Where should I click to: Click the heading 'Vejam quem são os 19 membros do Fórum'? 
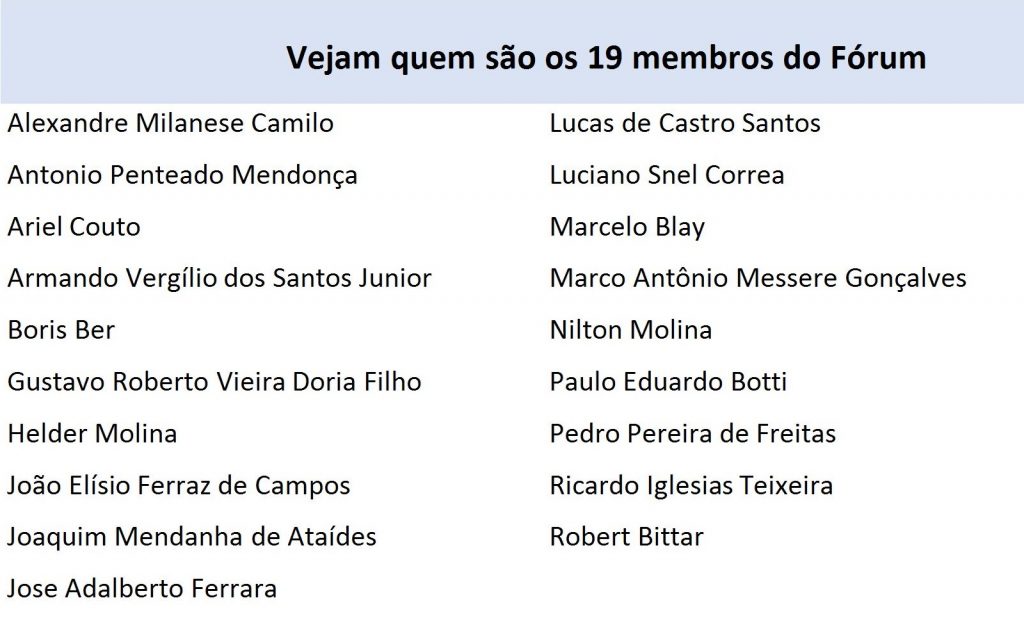(x=606, y=58)
